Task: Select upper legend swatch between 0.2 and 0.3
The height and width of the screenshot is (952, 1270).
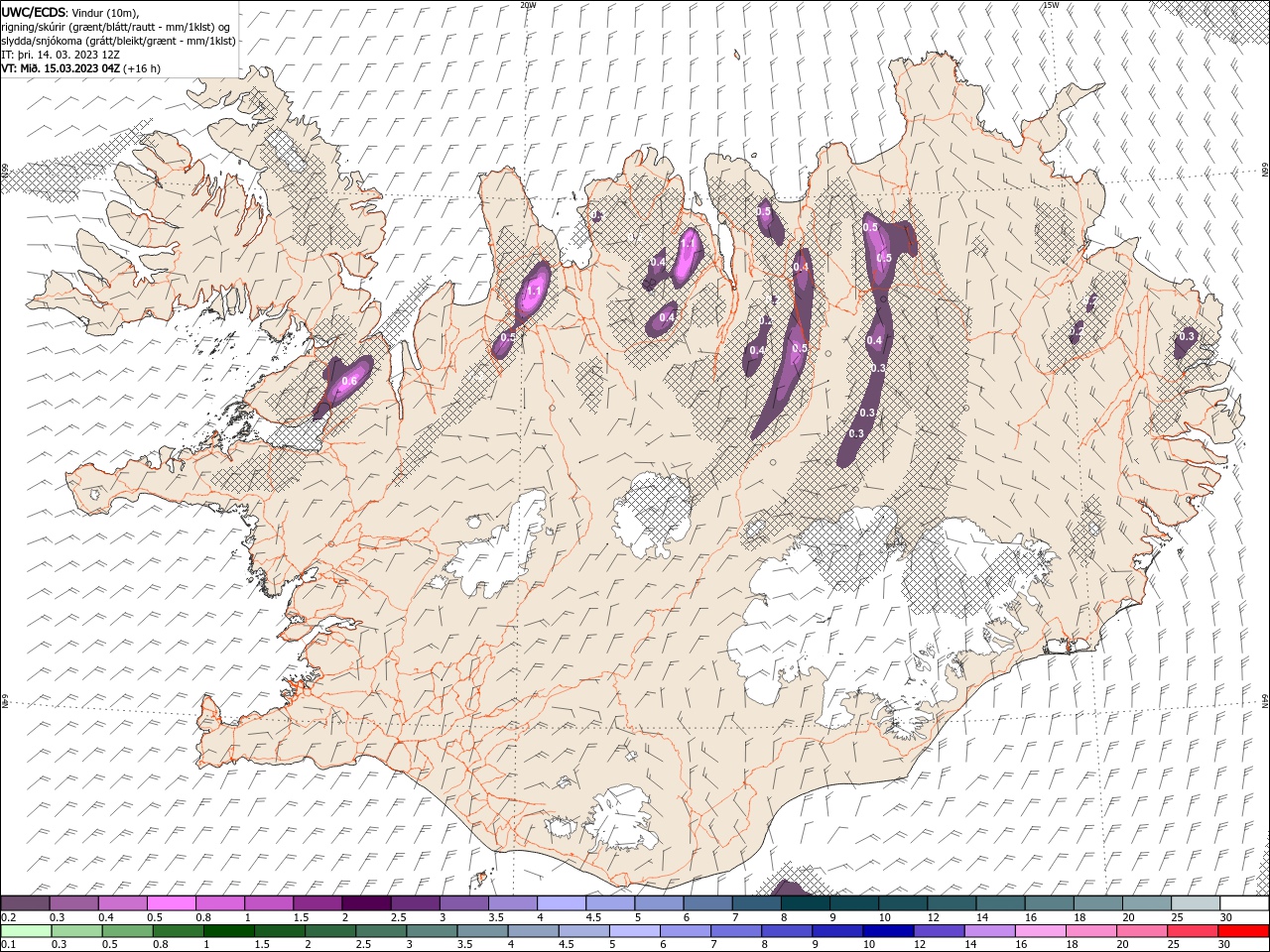Action: [25, 902]
